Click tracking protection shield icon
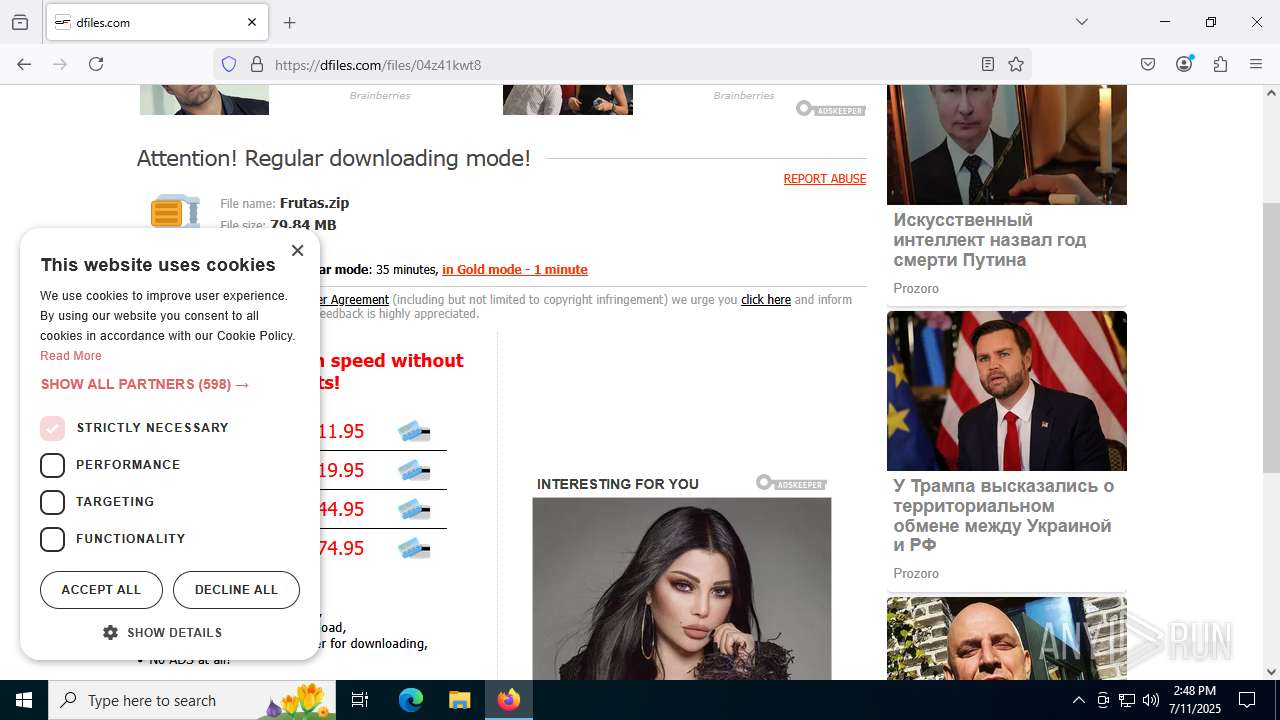1280x720 pixels. point(229,64)
